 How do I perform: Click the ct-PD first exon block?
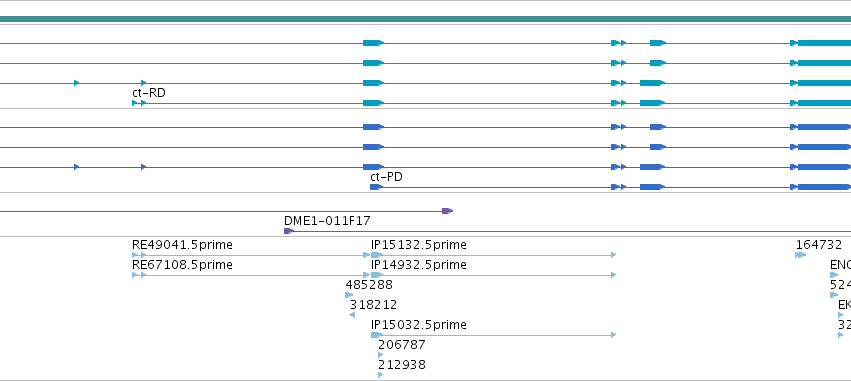[376, 187]
